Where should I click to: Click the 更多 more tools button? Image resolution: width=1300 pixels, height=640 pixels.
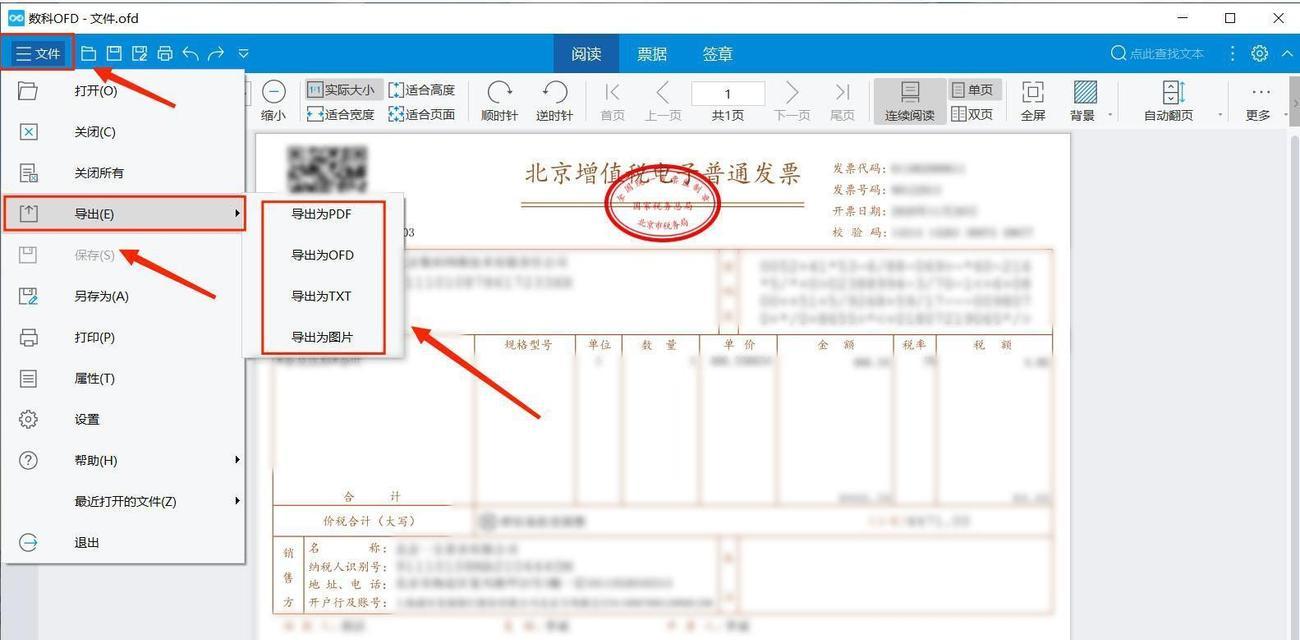[x=1258, y=101]
